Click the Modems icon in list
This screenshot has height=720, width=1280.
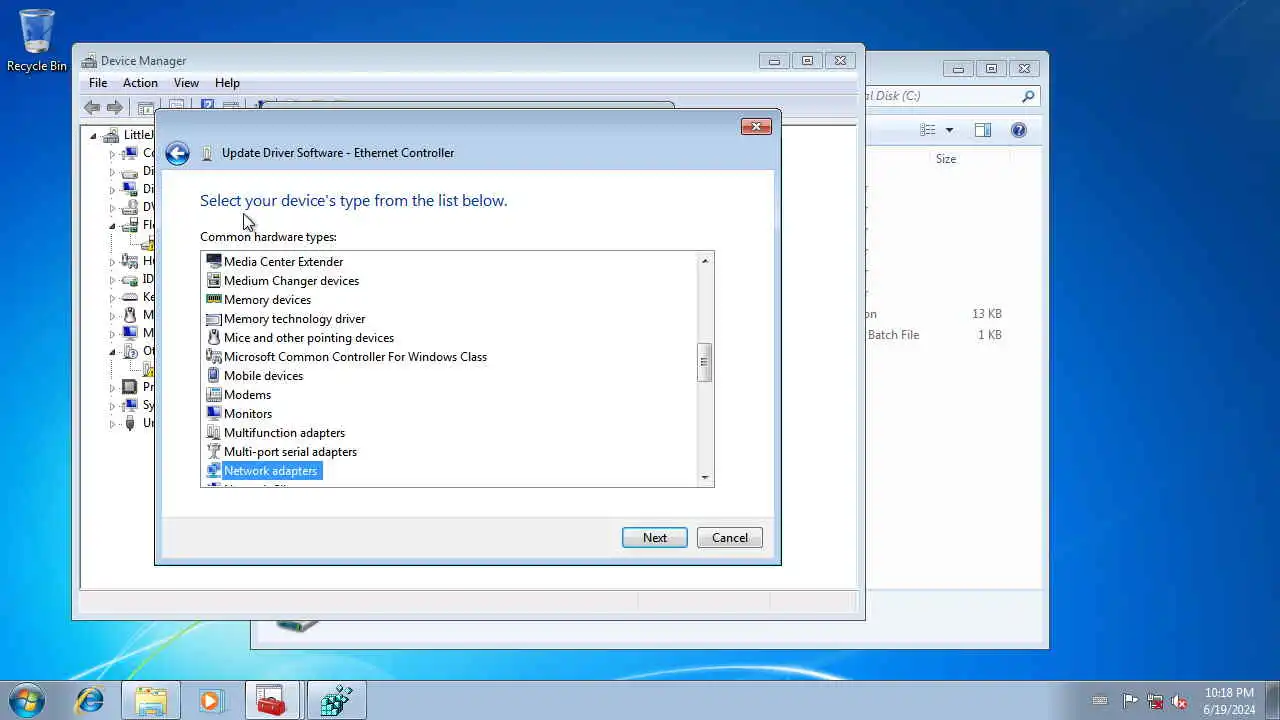point(213,395)
